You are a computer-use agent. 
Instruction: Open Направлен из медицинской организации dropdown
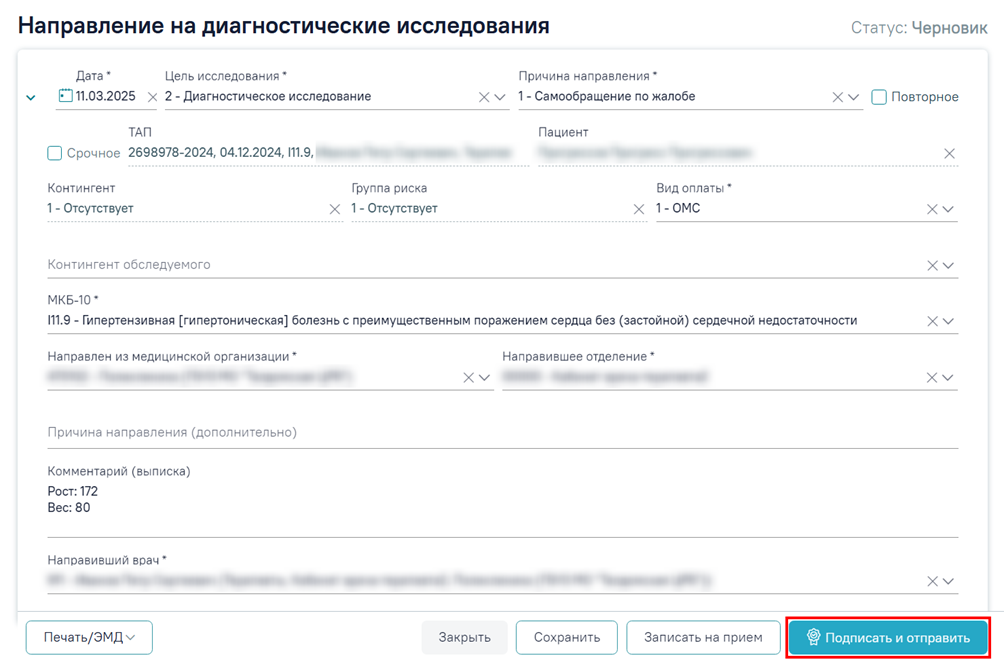coord(485,378)
